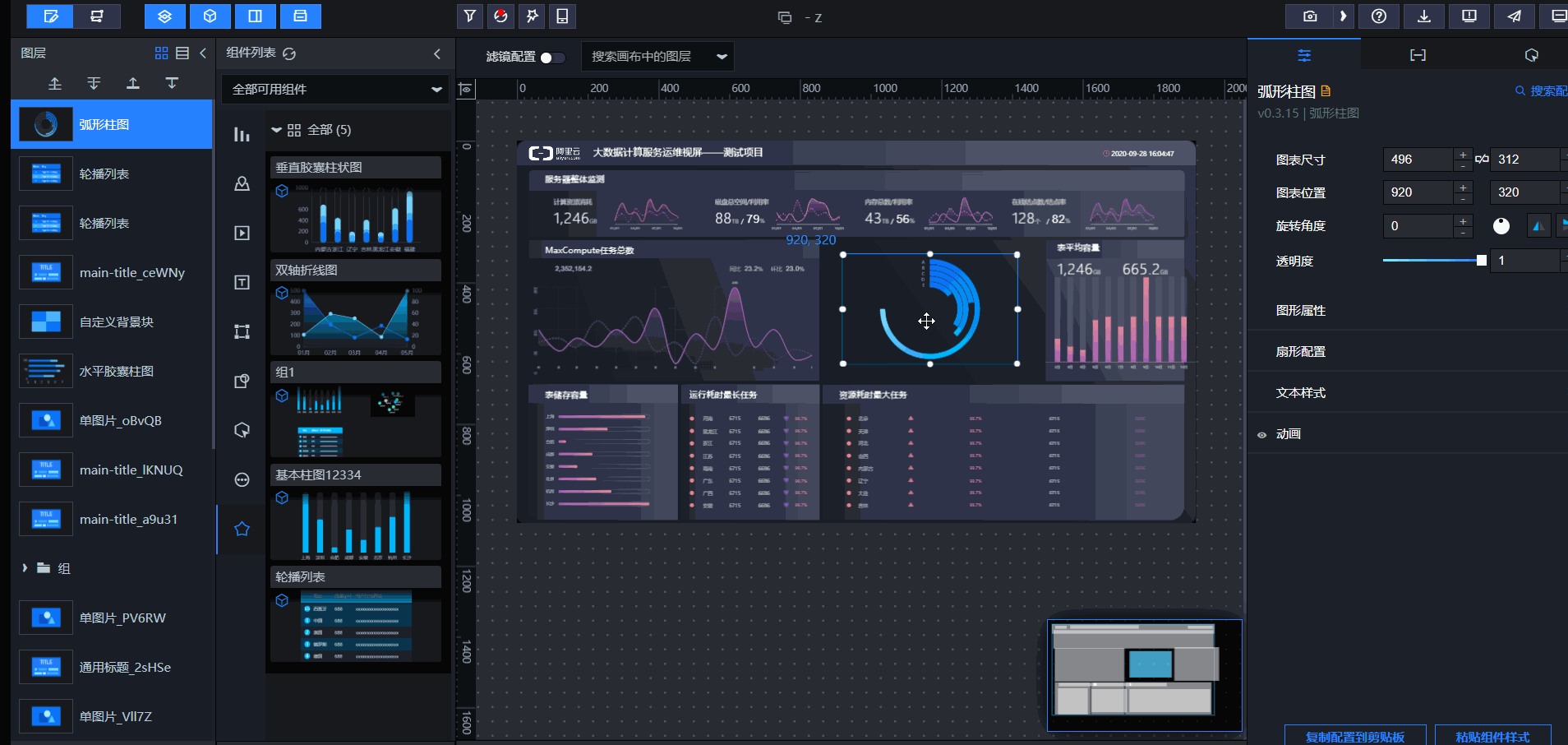Click the rotation angle dial knob
The image size is (1568, 745).
[x=1501, y=226]
